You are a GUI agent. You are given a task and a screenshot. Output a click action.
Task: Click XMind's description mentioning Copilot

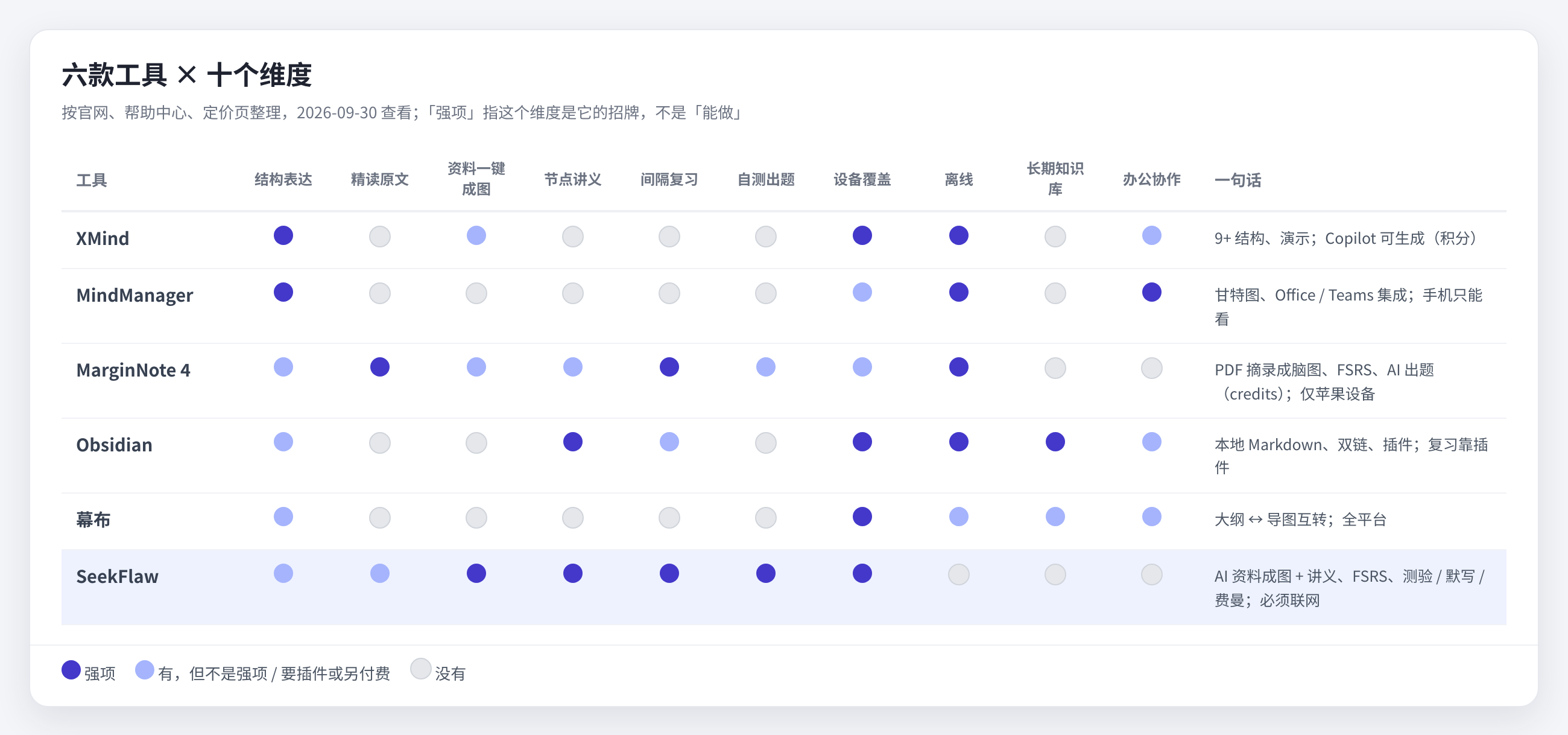tap(1345, 239)
